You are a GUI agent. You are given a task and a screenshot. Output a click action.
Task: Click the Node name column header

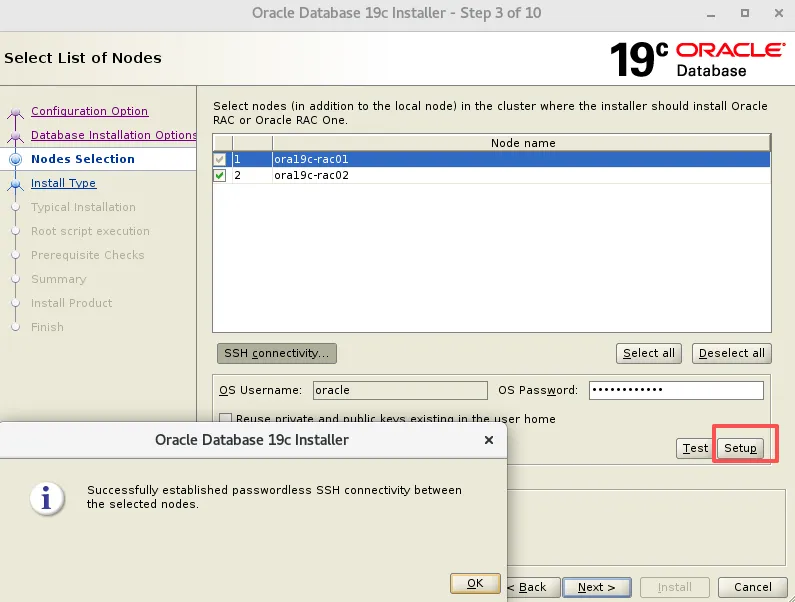522,143
